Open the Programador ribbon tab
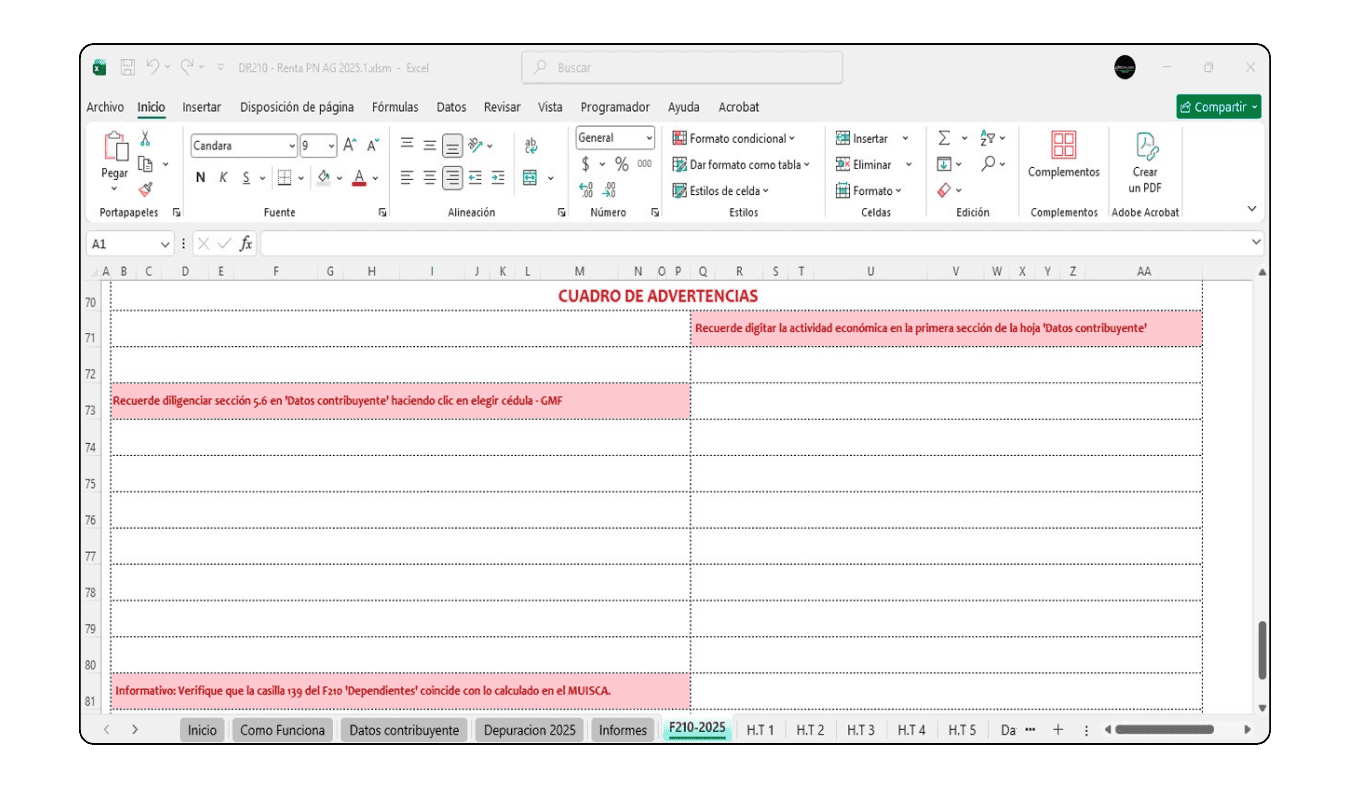 (614, 106)
